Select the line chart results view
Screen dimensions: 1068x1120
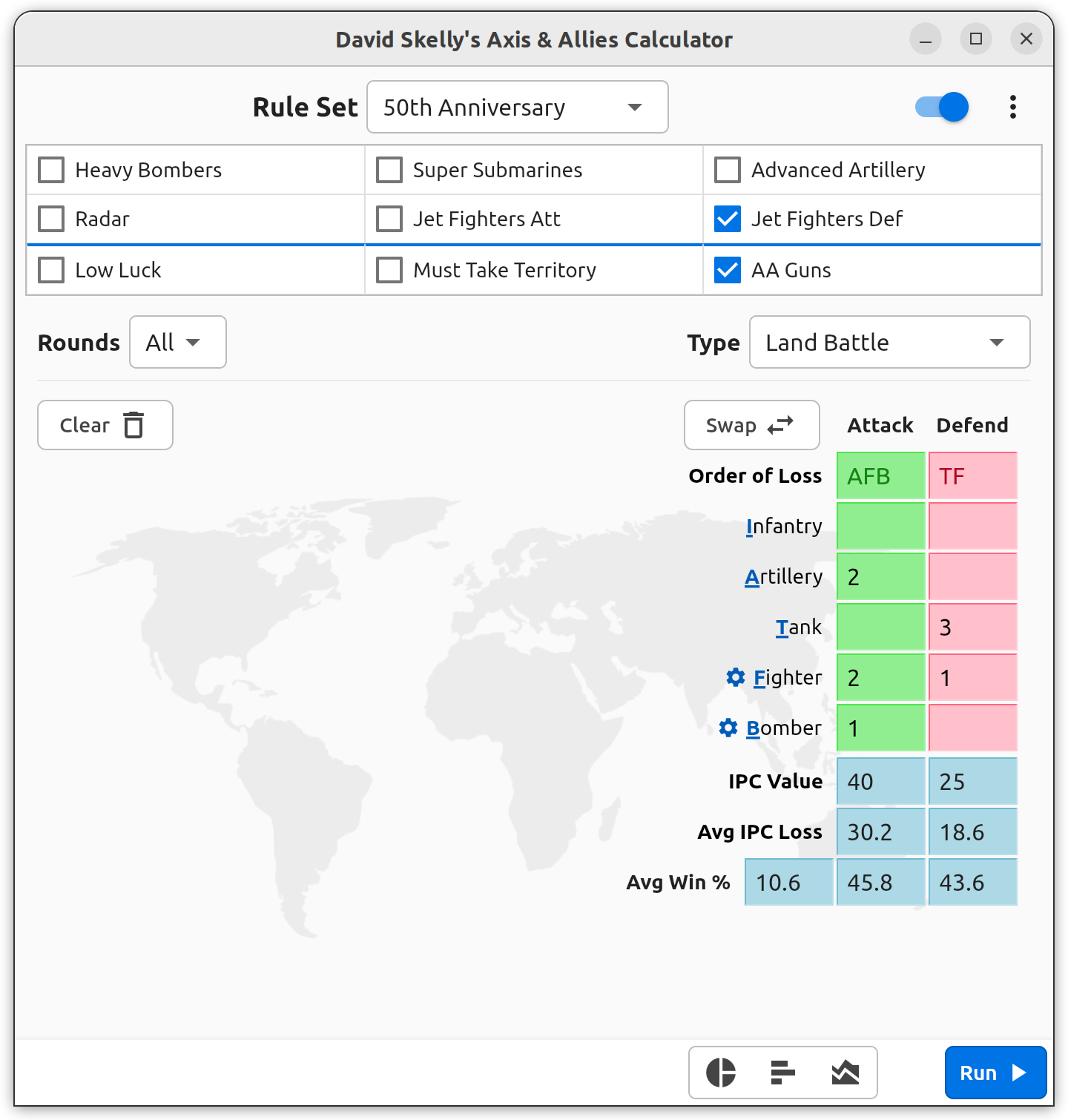pyautogui.click(x=845, y=1073)
